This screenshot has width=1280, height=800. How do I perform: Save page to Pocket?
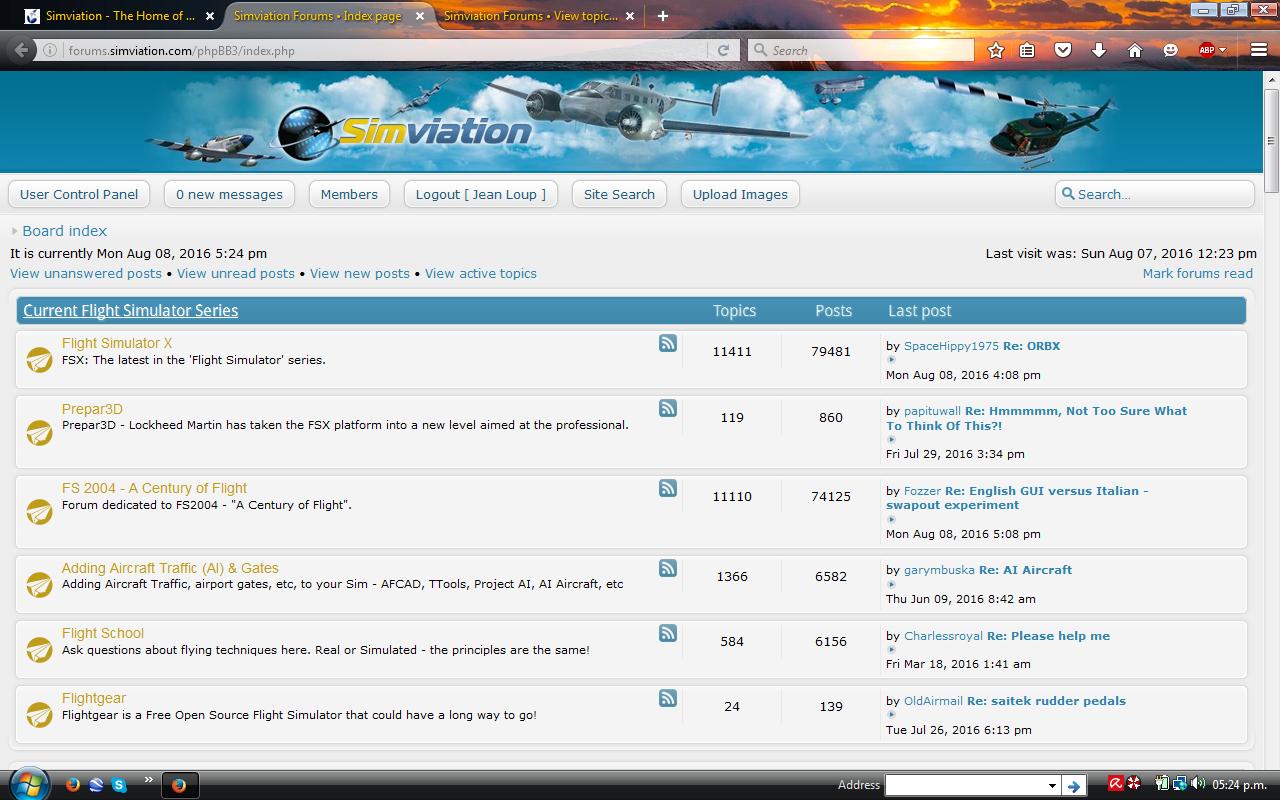(1063, 50)
